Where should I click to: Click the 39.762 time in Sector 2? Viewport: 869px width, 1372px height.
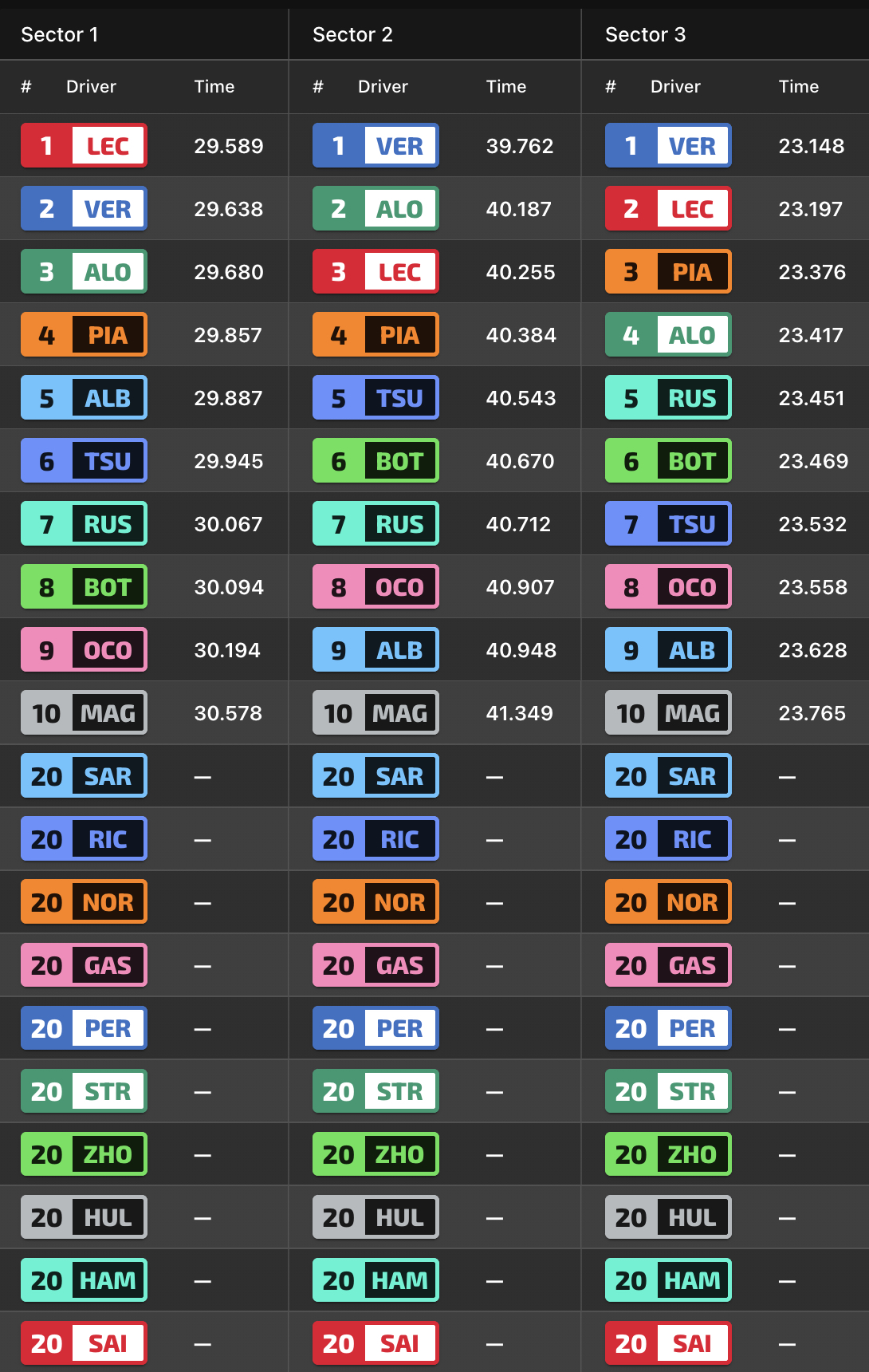pyautogui.click(x=520, y=146)
